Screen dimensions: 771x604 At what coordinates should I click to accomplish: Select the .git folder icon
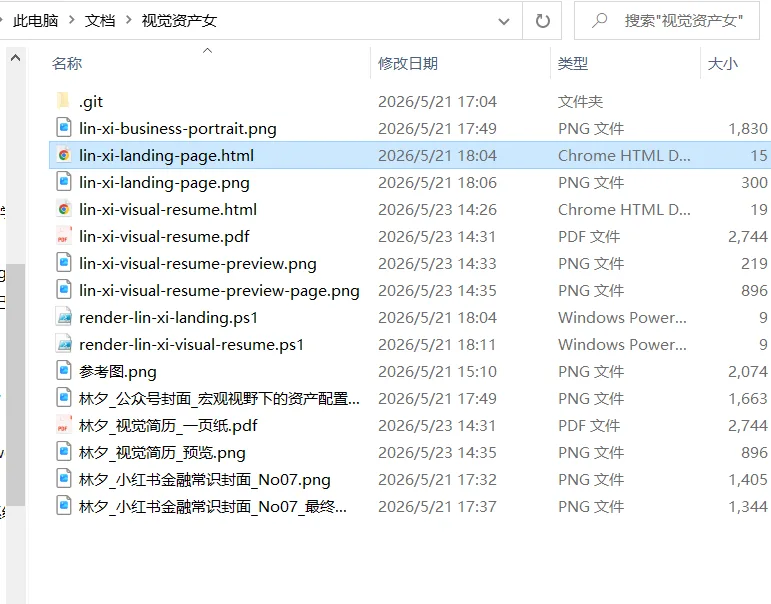point(63,101)
